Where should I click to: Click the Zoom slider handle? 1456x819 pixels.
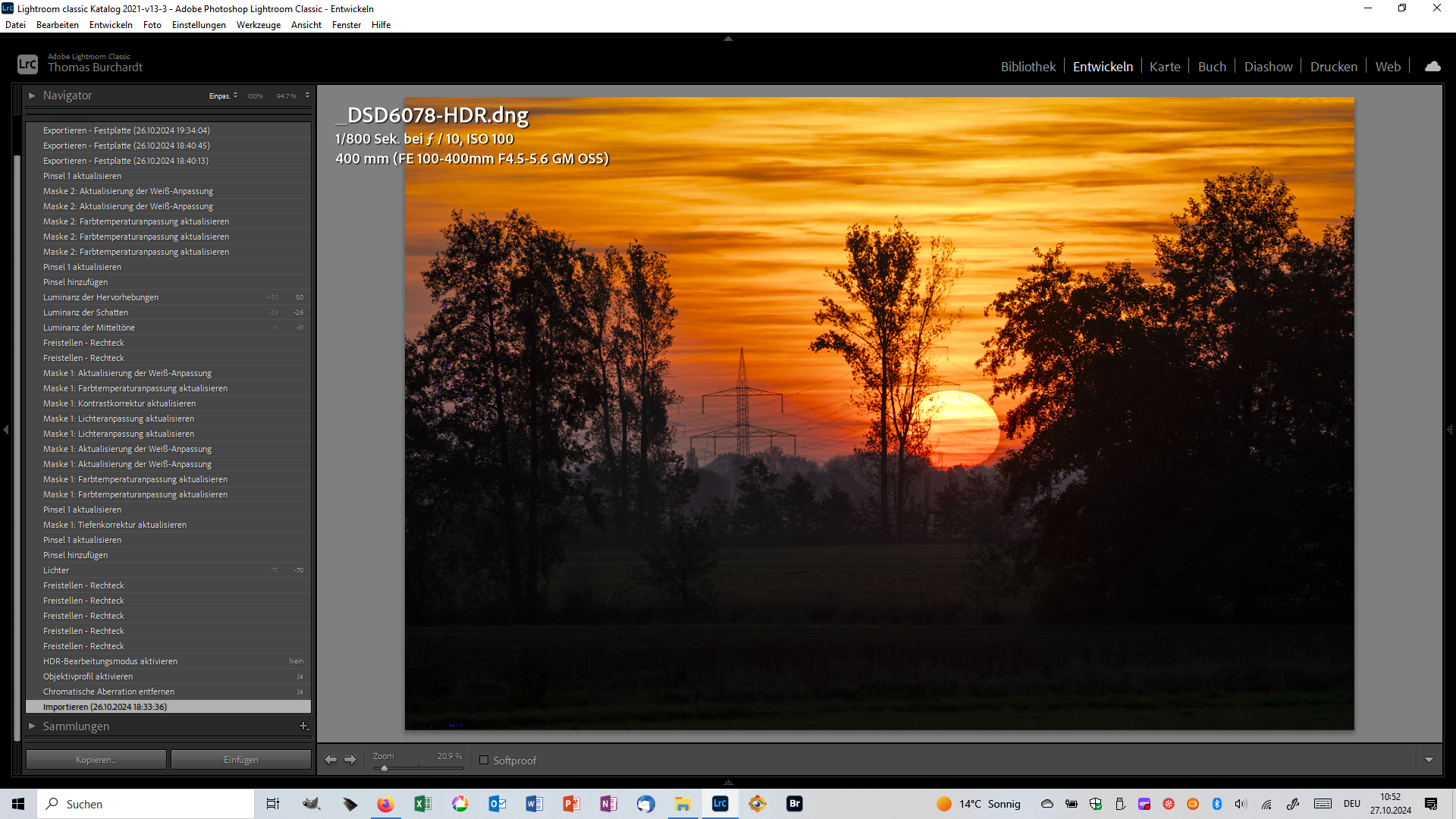click(384, 768)
